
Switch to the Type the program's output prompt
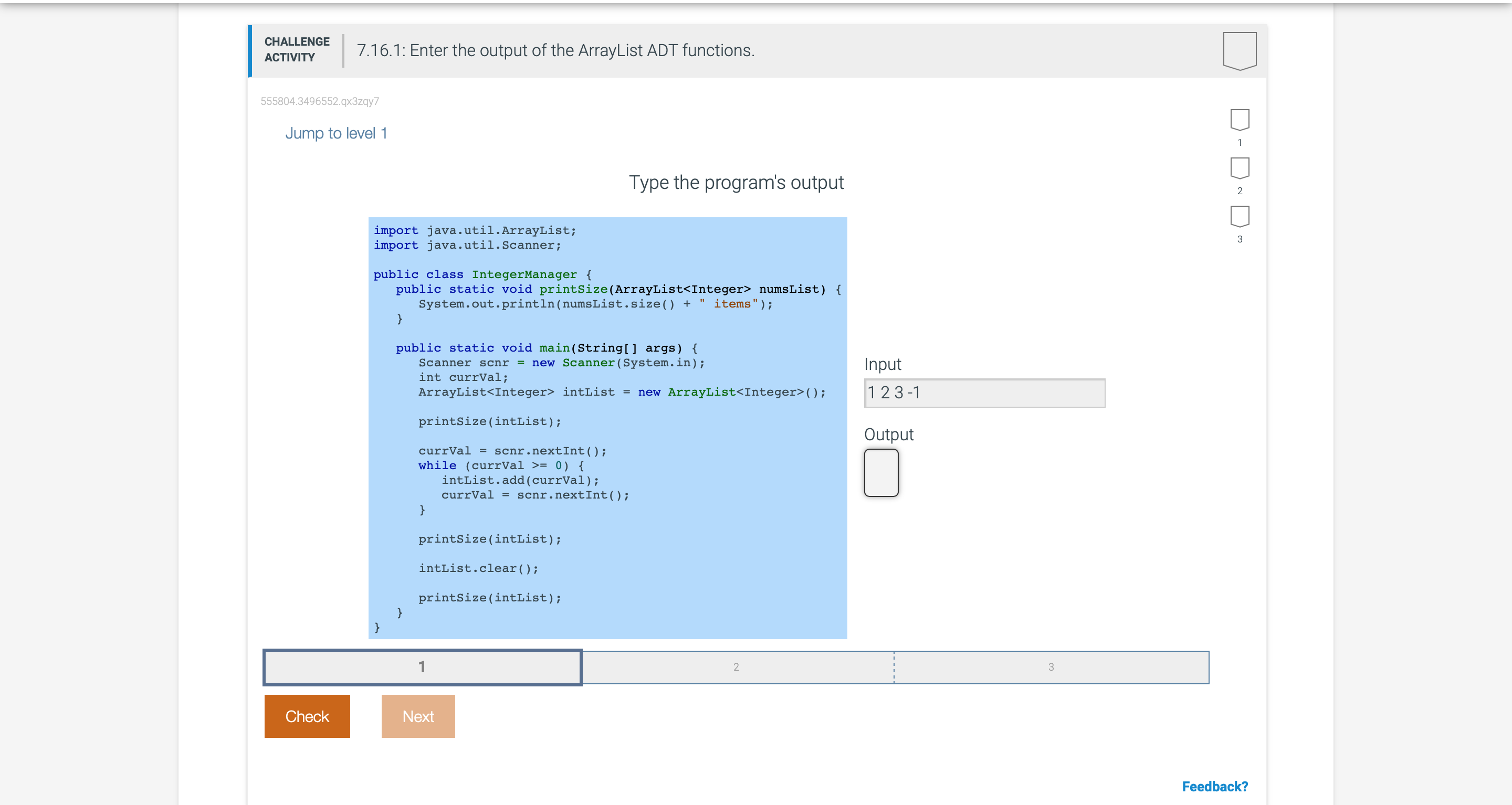coord(736,183)
